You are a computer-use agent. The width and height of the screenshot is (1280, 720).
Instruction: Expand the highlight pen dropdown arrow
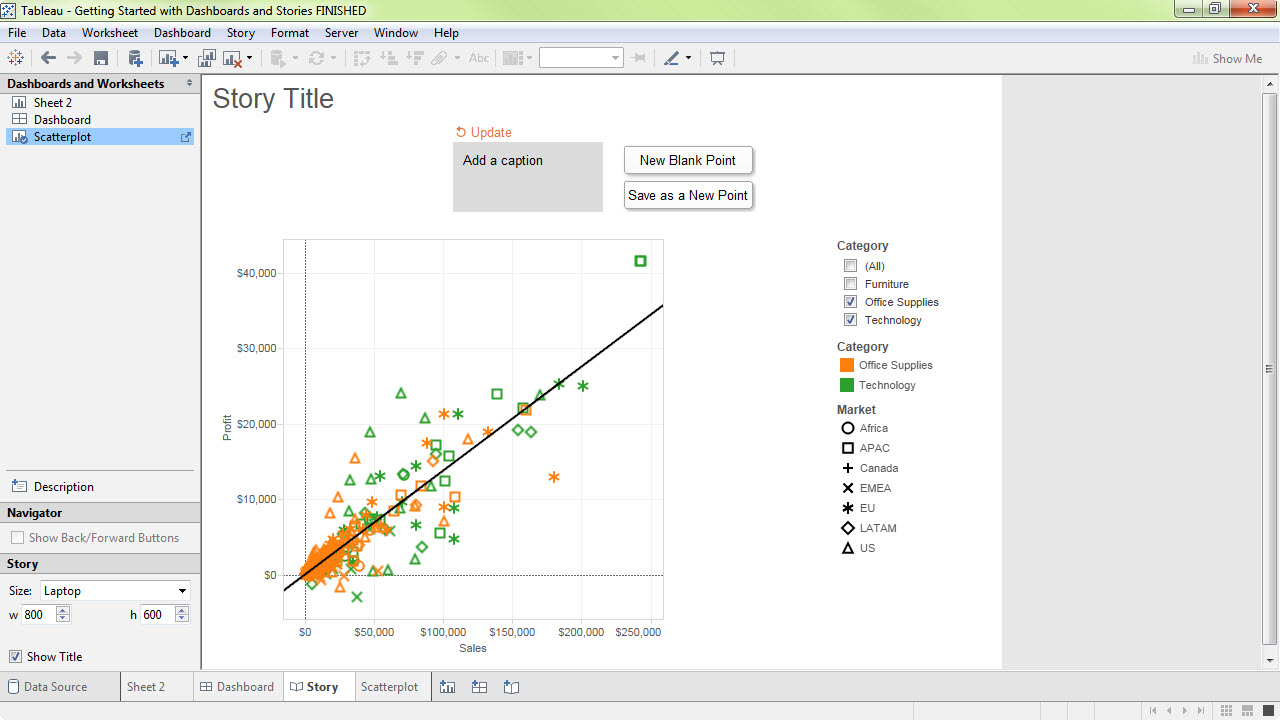(x=688, y=58)
